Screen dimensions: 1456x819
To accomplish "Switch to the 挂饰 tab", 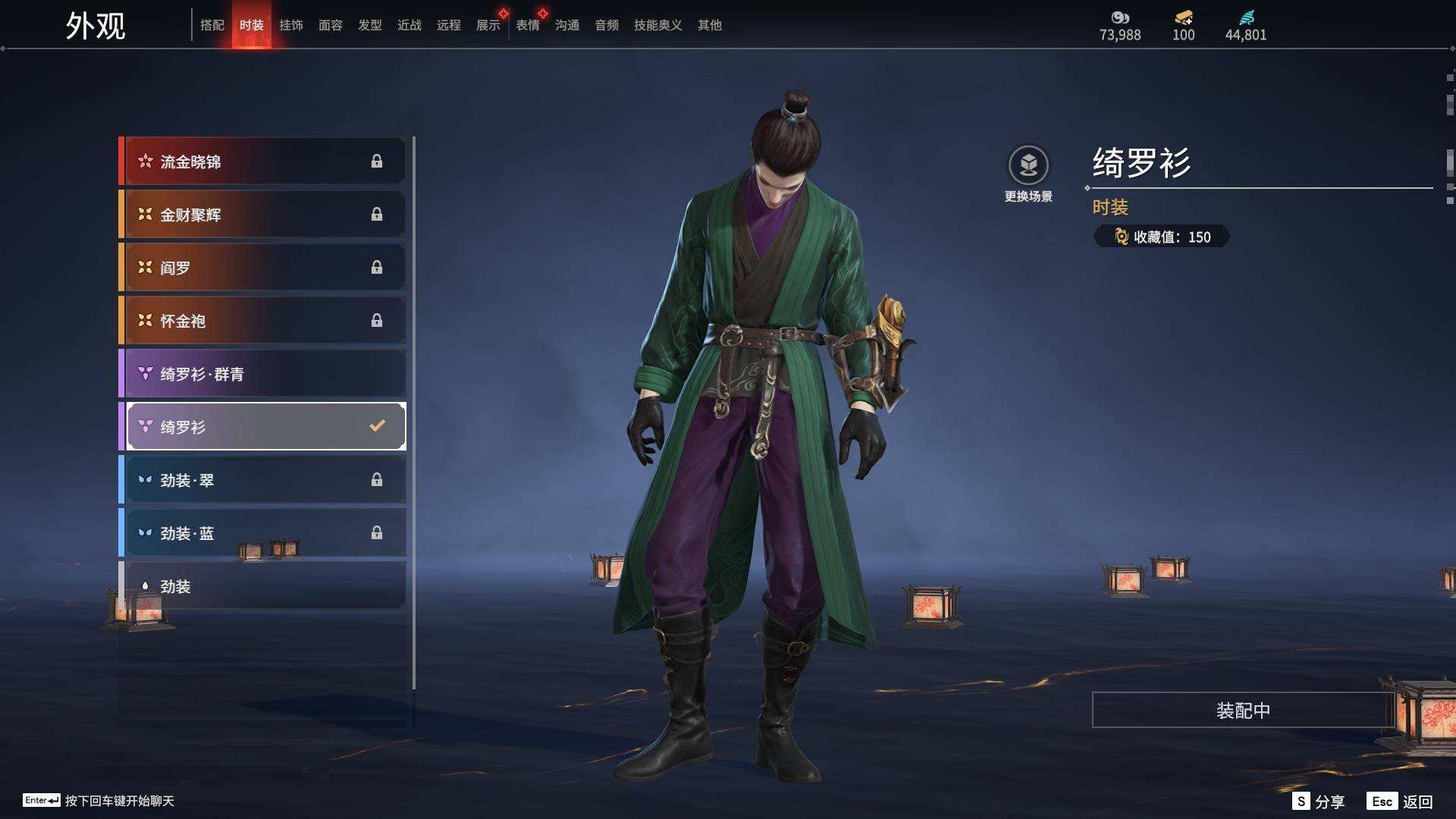I will (291, 25).
